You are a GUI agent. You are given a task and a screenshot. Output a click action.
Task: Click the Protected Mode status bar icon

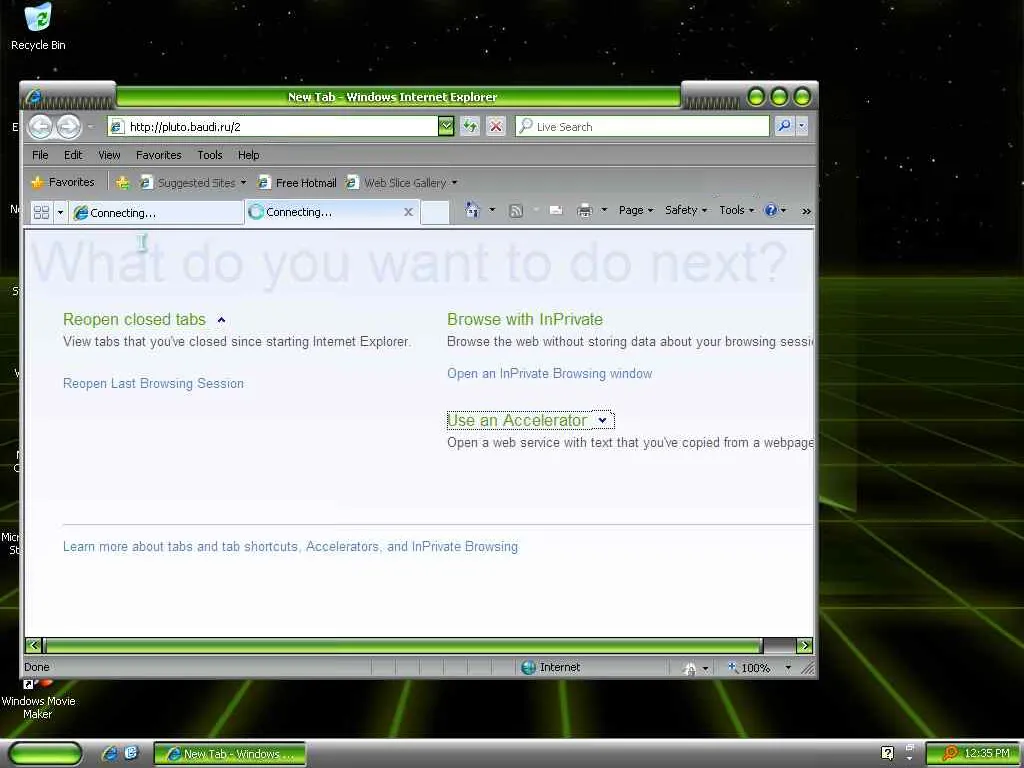(x=690, y=668)
